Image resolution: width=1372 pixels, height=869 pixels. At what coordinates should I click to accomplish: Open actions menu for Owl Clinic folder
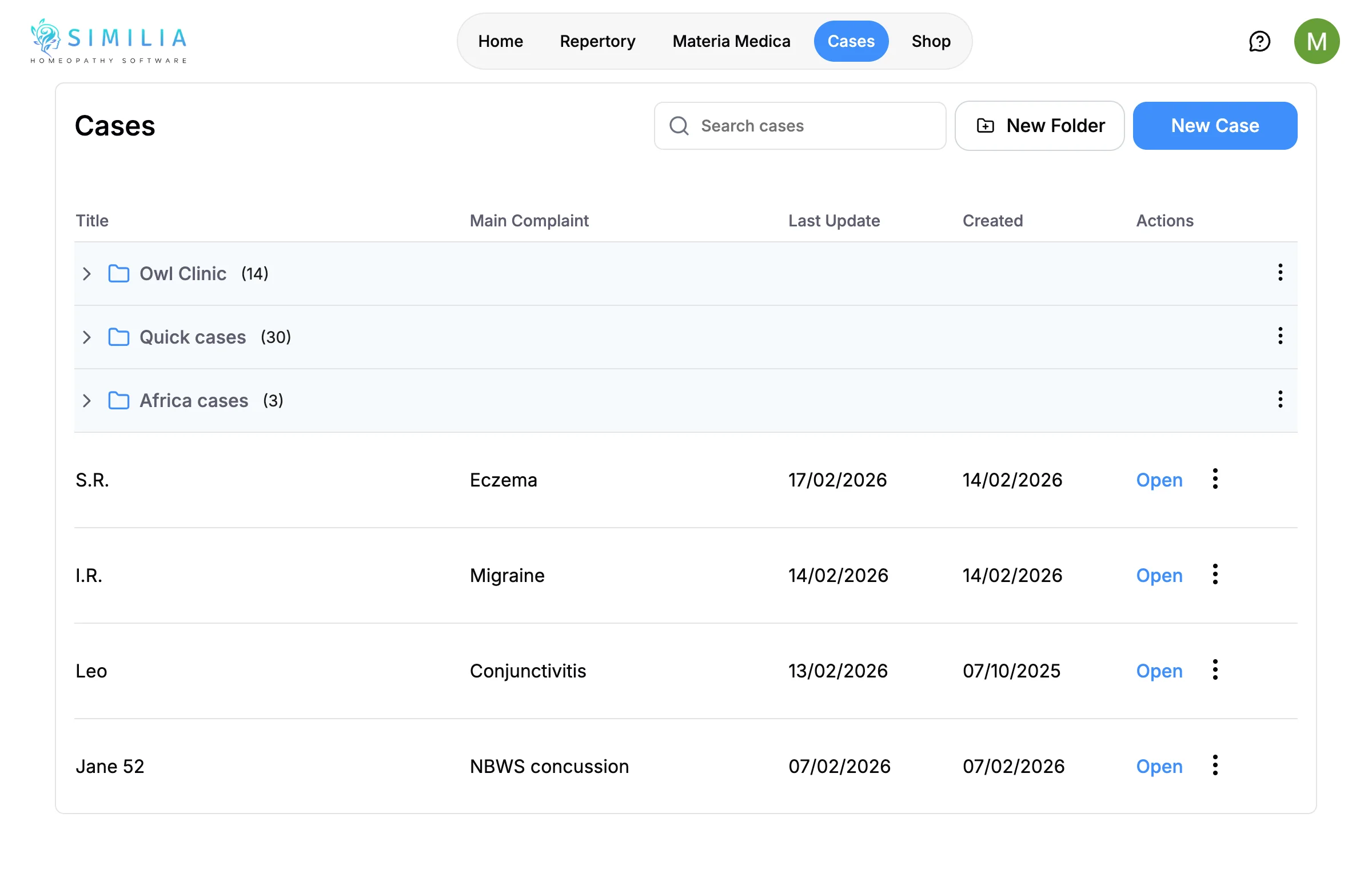click(1280, 273)
